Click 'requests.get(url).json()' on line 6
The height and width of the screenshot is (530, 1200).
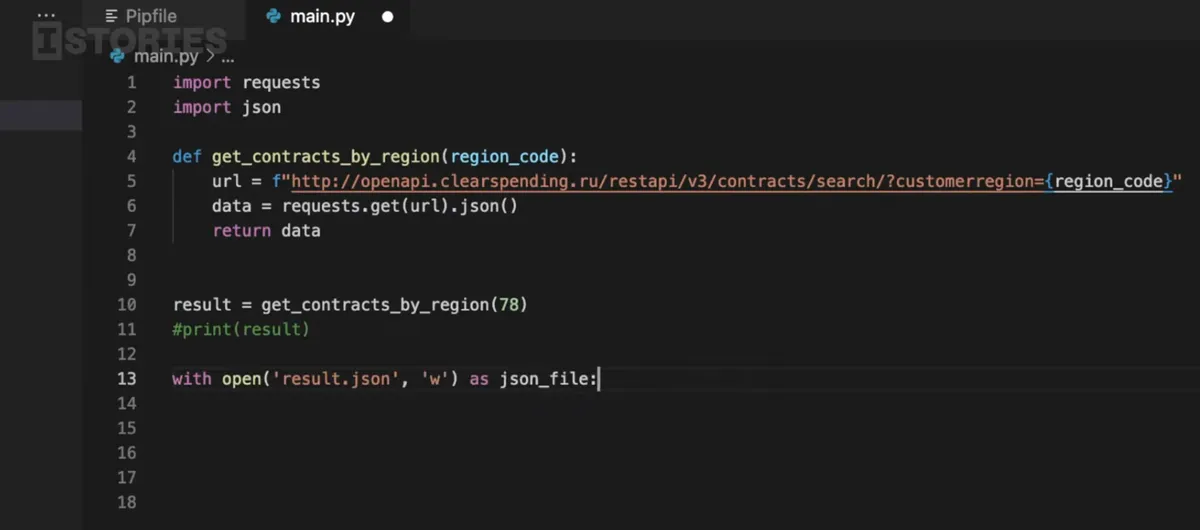click(x=400, y=206)
